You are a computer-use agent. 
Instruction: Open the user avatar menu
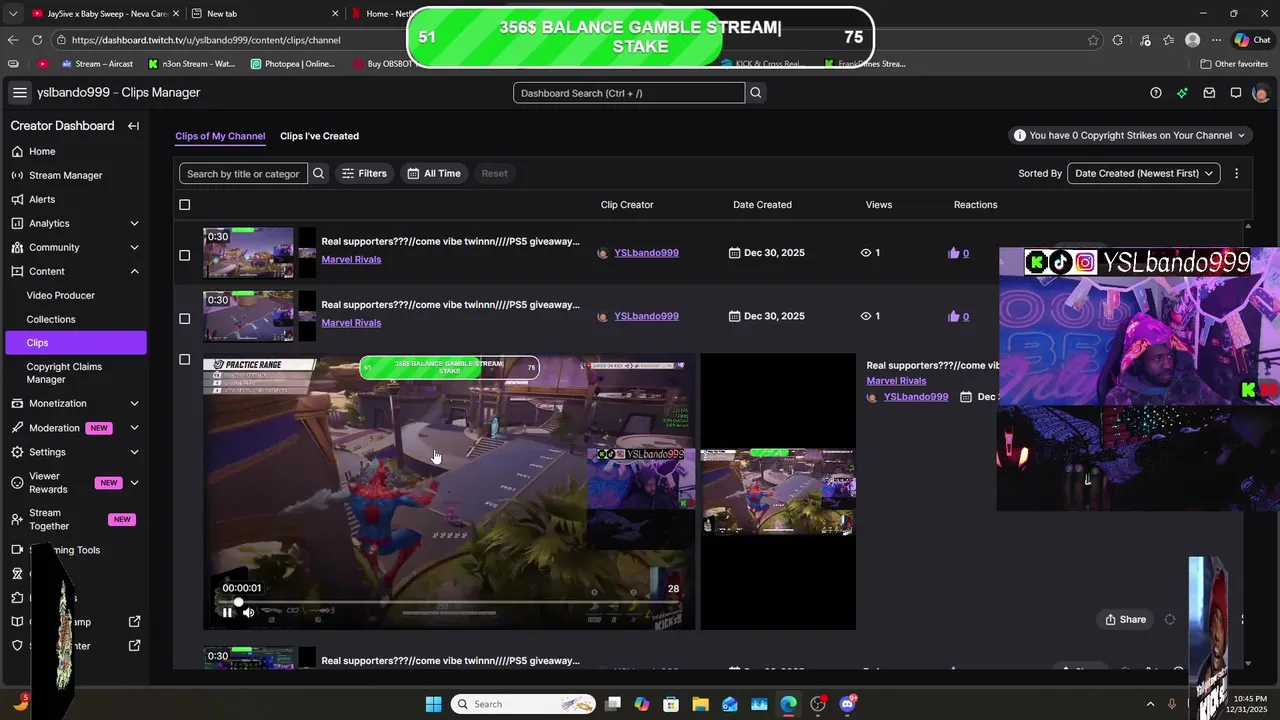[1260, 93]
